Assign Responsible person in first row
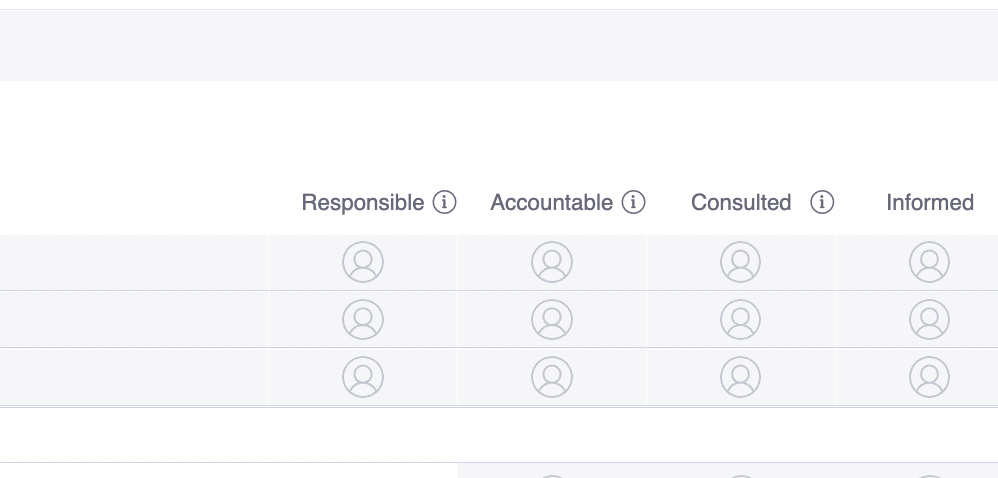 (x=363, y=262)
